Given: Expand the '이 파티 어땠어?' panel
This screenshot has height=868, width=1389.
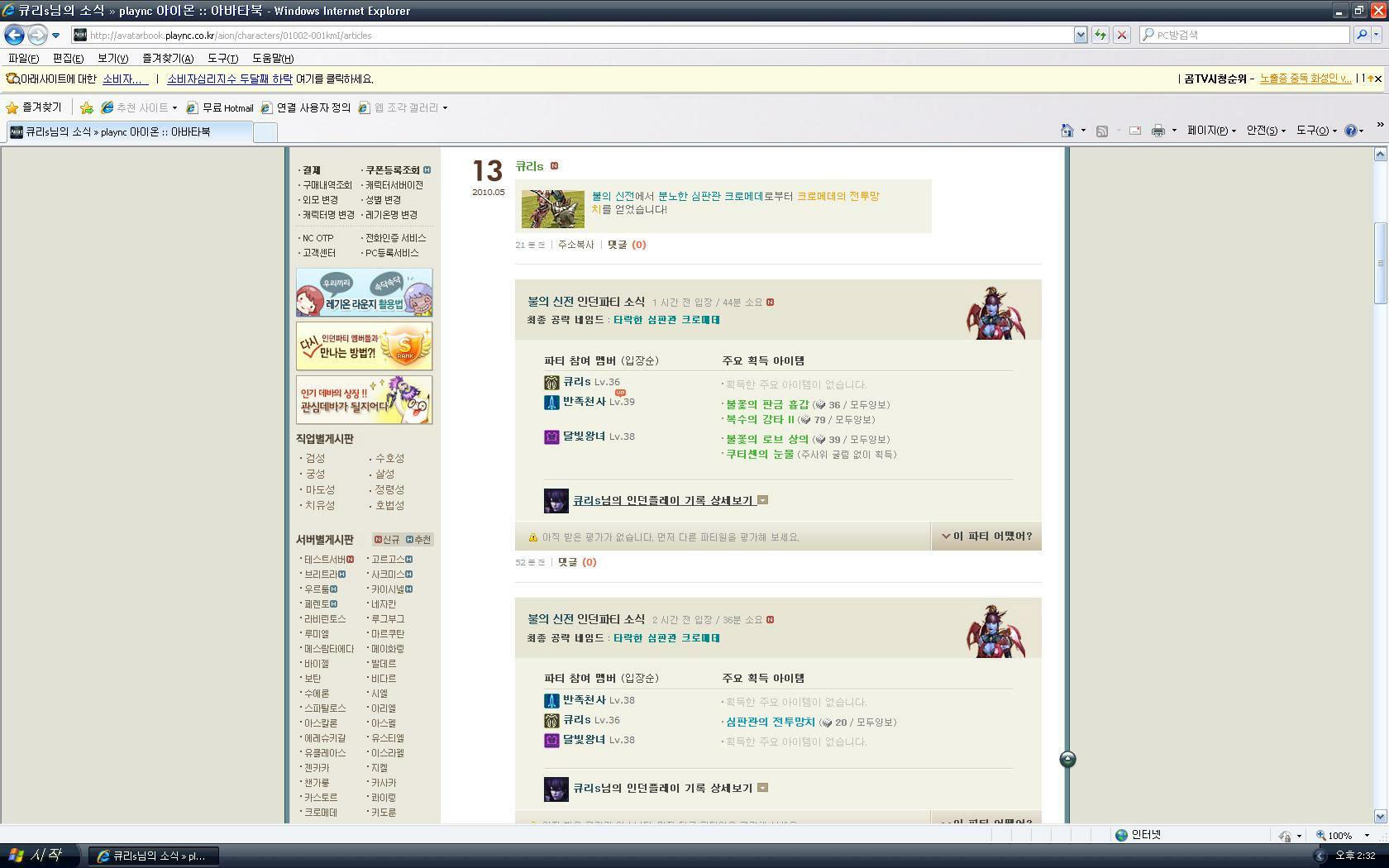Looking at the screenshot, I should [986, 537].
